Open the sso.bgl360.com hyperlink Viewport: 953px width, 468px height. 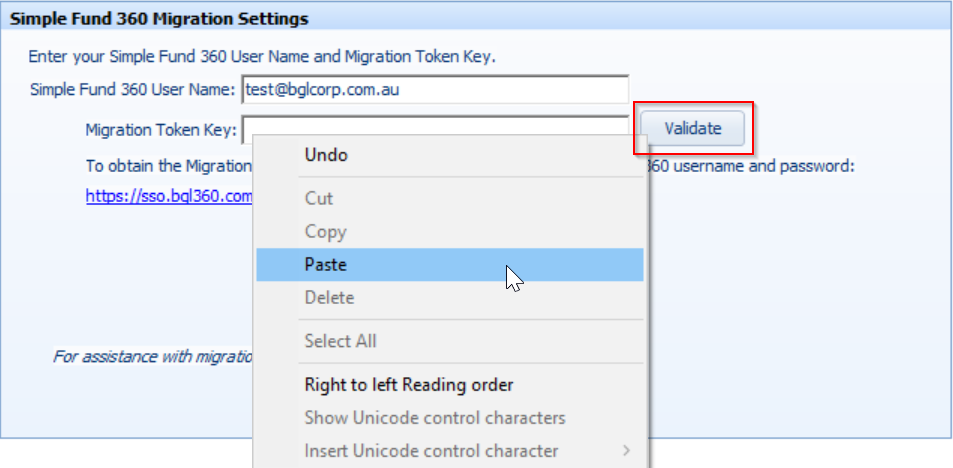point(169,196)
